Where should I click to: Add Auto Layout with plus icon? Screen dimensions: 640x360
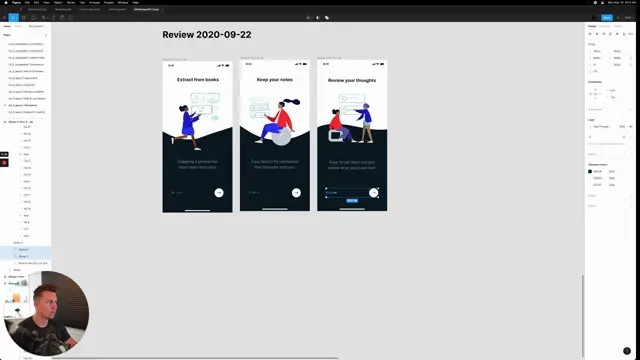(631, 109)
